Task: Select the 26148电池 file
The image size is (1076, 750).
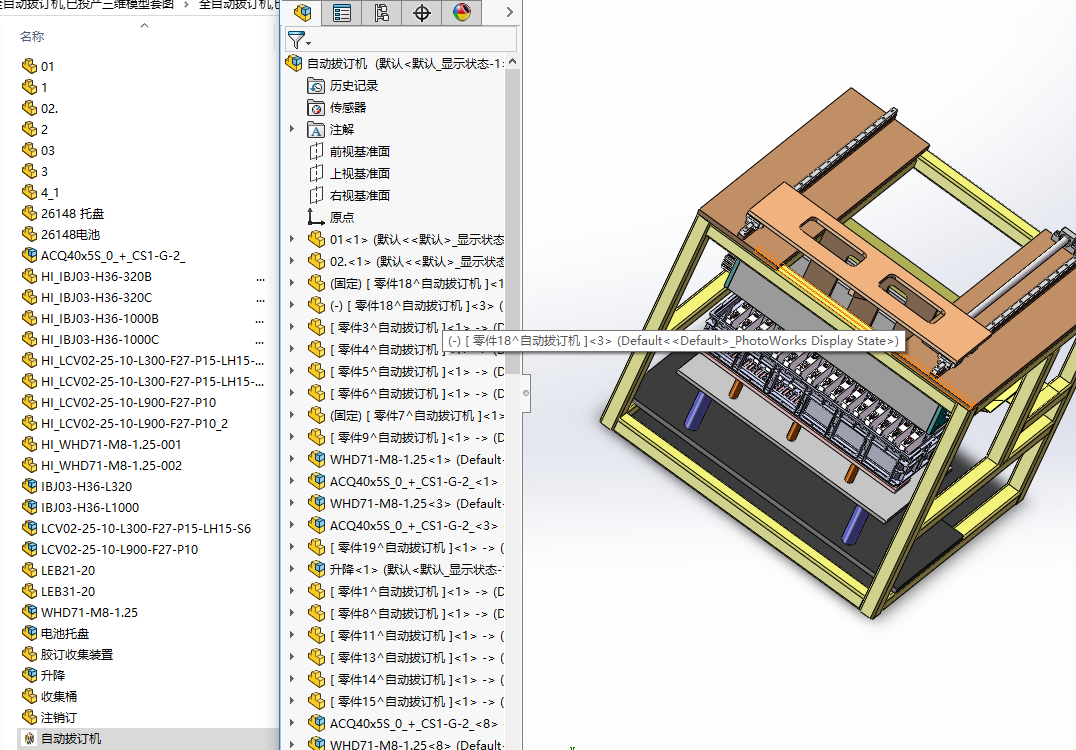Action: click(61, 234)
